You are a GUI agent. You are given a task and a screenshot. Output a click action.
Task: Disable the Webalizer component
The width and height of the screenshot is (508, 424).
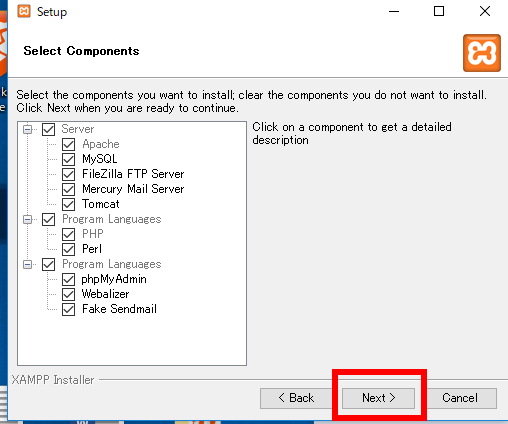tap(68, 294)
